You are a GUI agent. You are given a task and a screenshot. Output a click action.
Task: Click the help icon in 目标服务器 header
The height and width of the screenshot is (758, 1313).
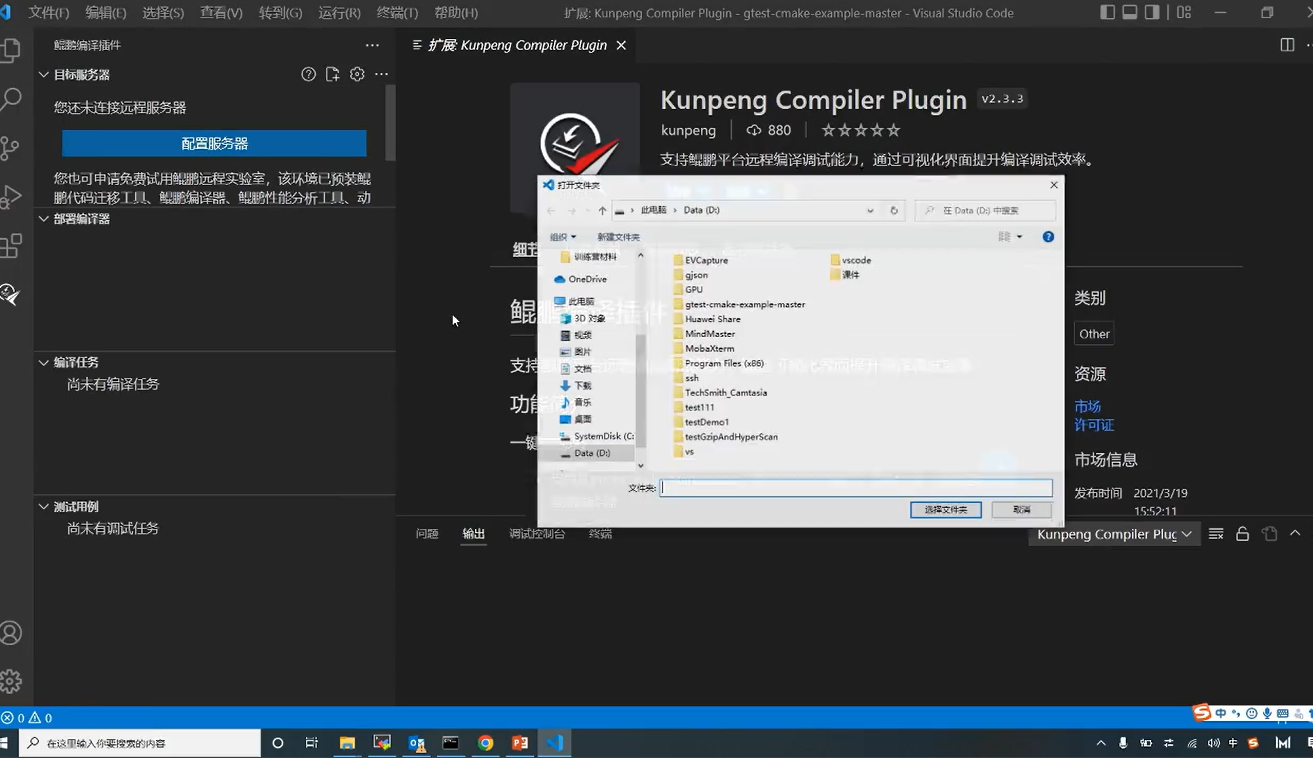click(309, 74)
